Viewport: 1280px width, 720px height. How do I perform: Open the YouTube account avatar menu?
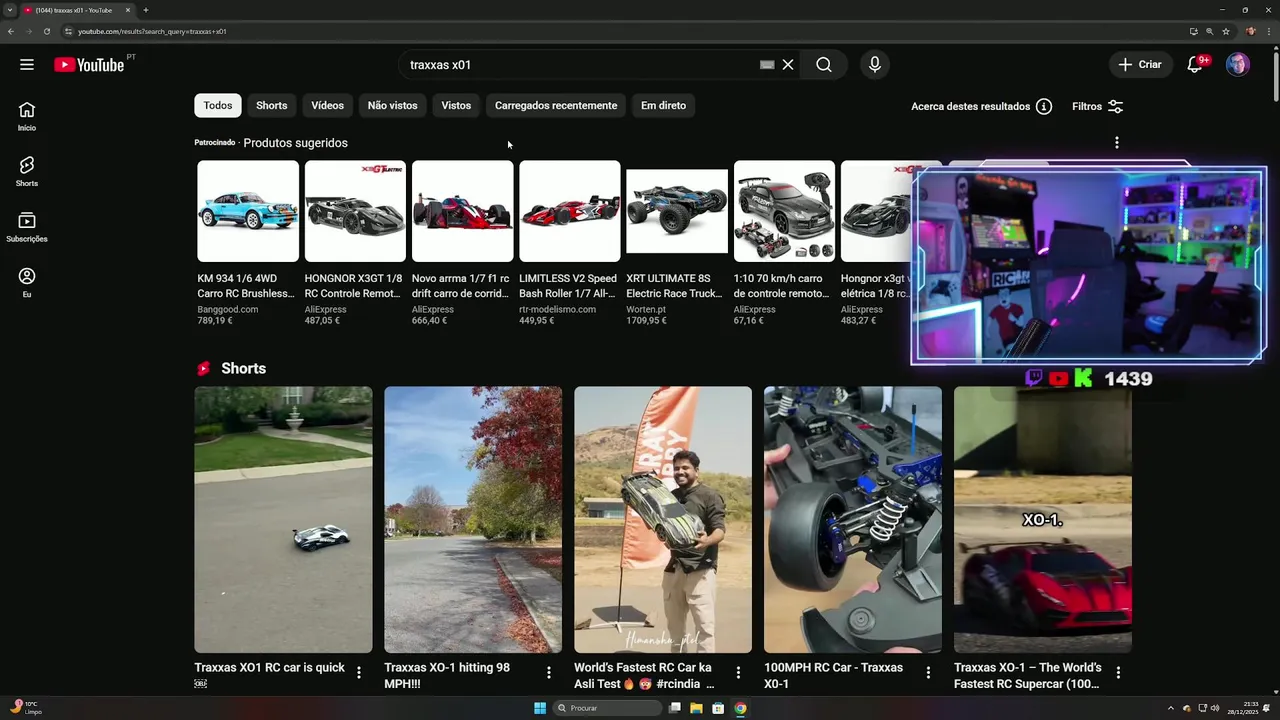point(1238,65)
